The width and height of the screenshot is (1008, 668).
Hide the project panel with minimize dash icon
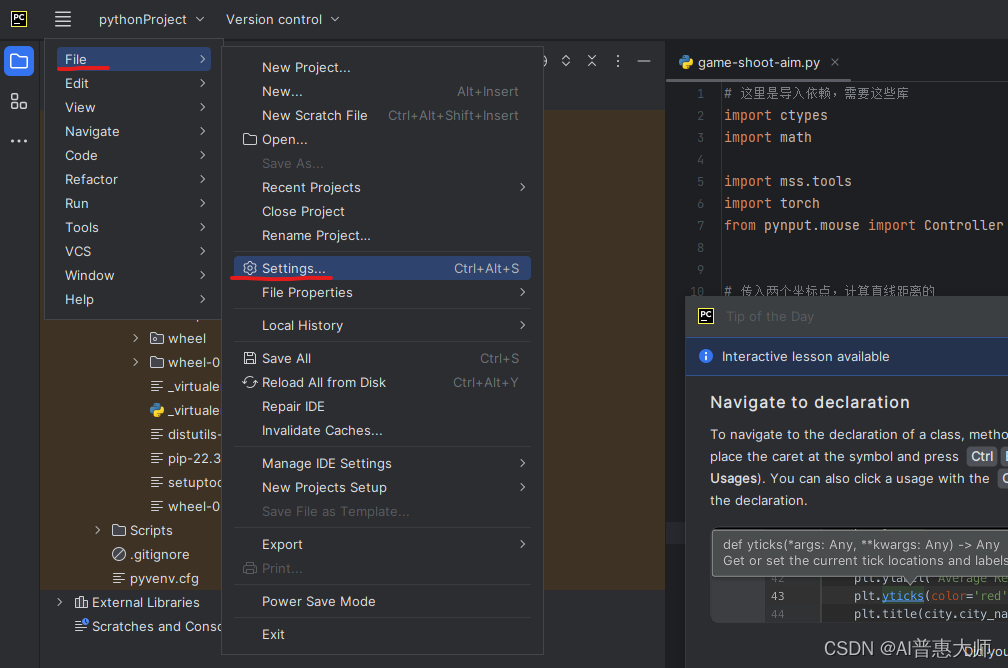(644, 61)
